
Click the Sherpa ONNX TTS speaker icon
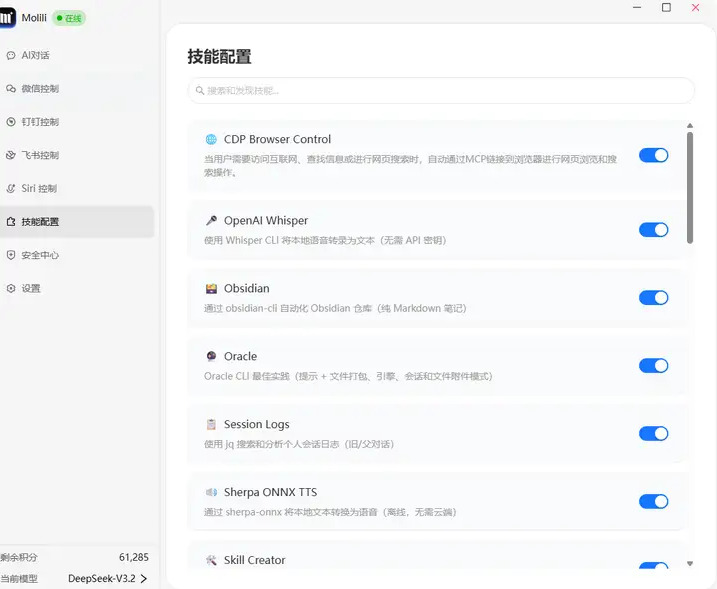point(211,493)
